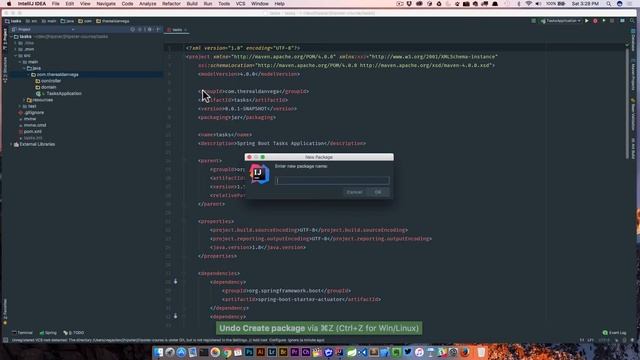This screenshot has width=640, height=360.
Task: Click the IntelliJ IDEA icon in the Dock
Action: tap(340, 352)
